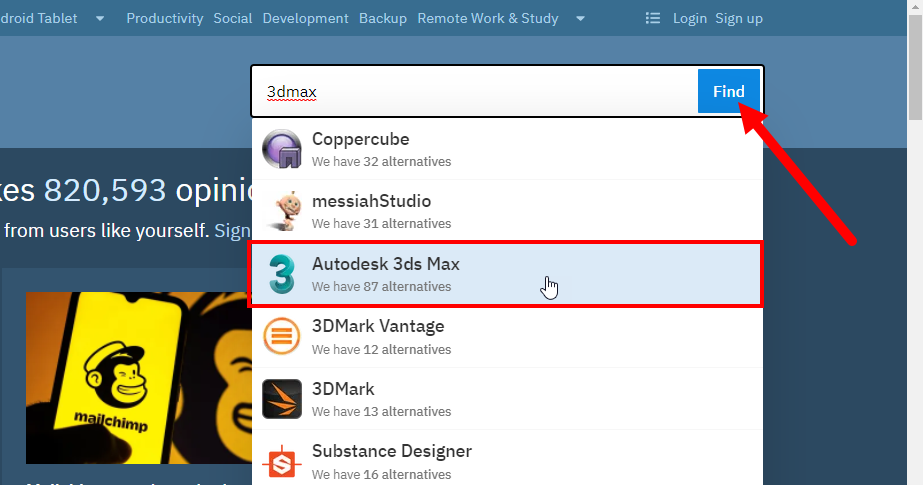
Task: Click the Sign link in the tagline
Action: pyautogui.click(x=233, y=230)
